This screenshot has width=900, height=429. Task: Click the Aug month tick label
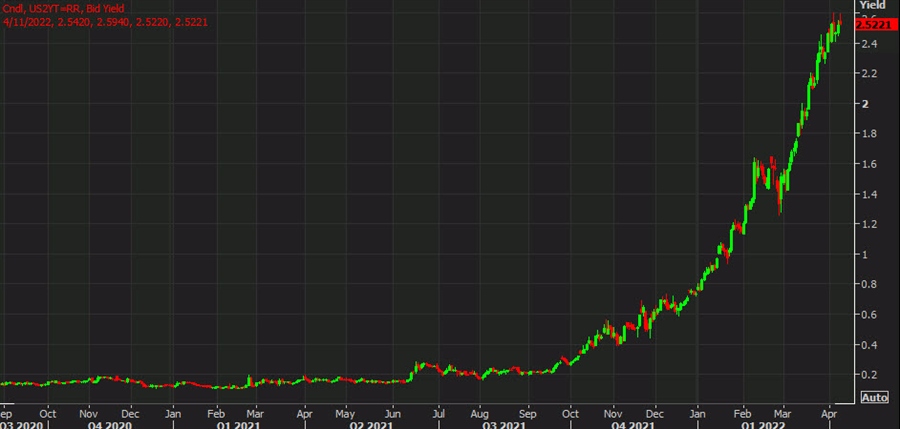click(479, 411)
